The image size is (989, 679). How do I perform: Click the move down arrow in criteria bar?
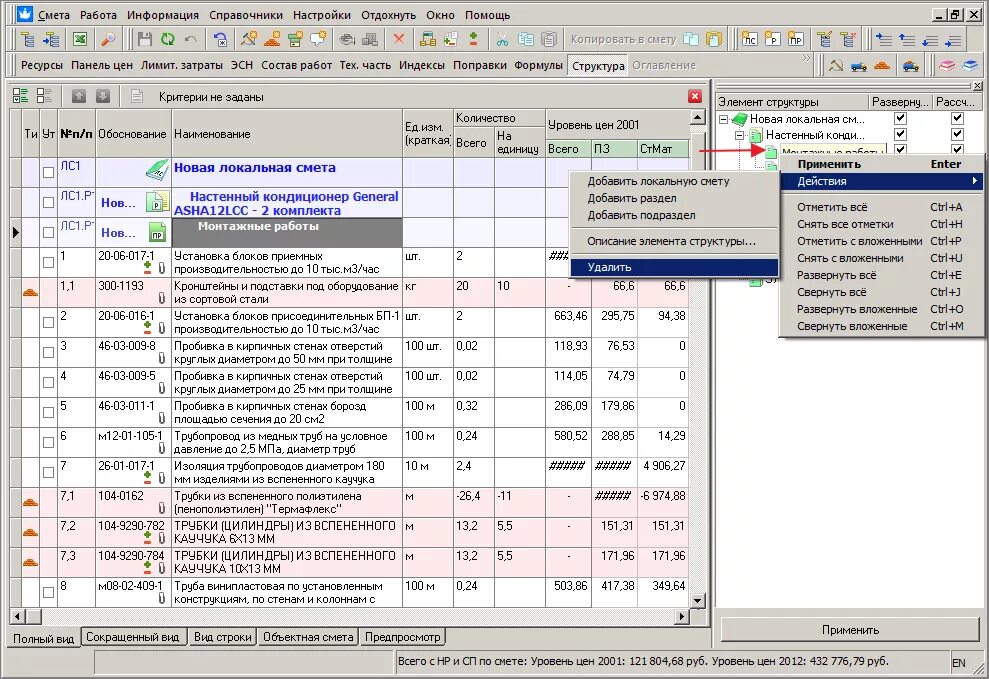(103, 96)
